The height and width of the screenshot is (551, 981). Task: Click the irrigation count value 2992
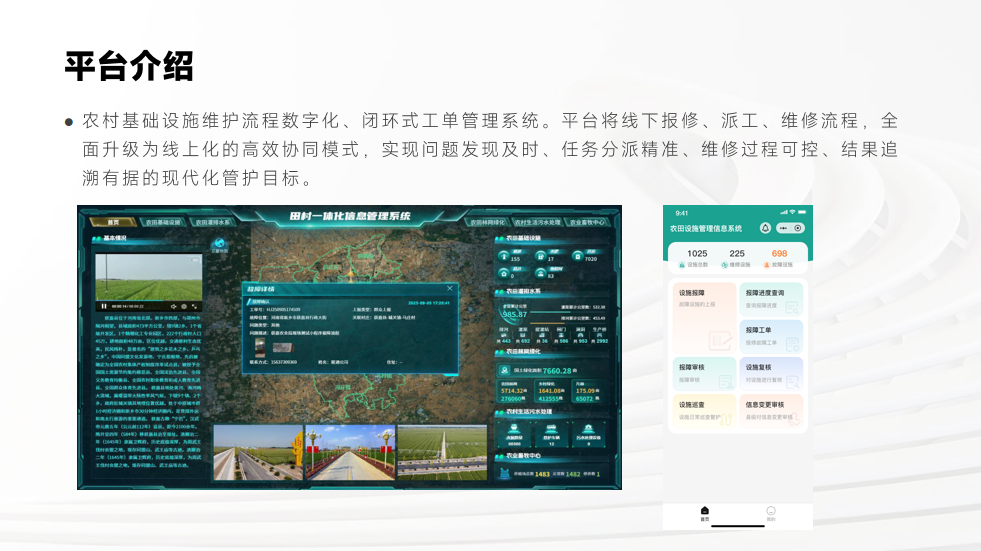point(601,341)
